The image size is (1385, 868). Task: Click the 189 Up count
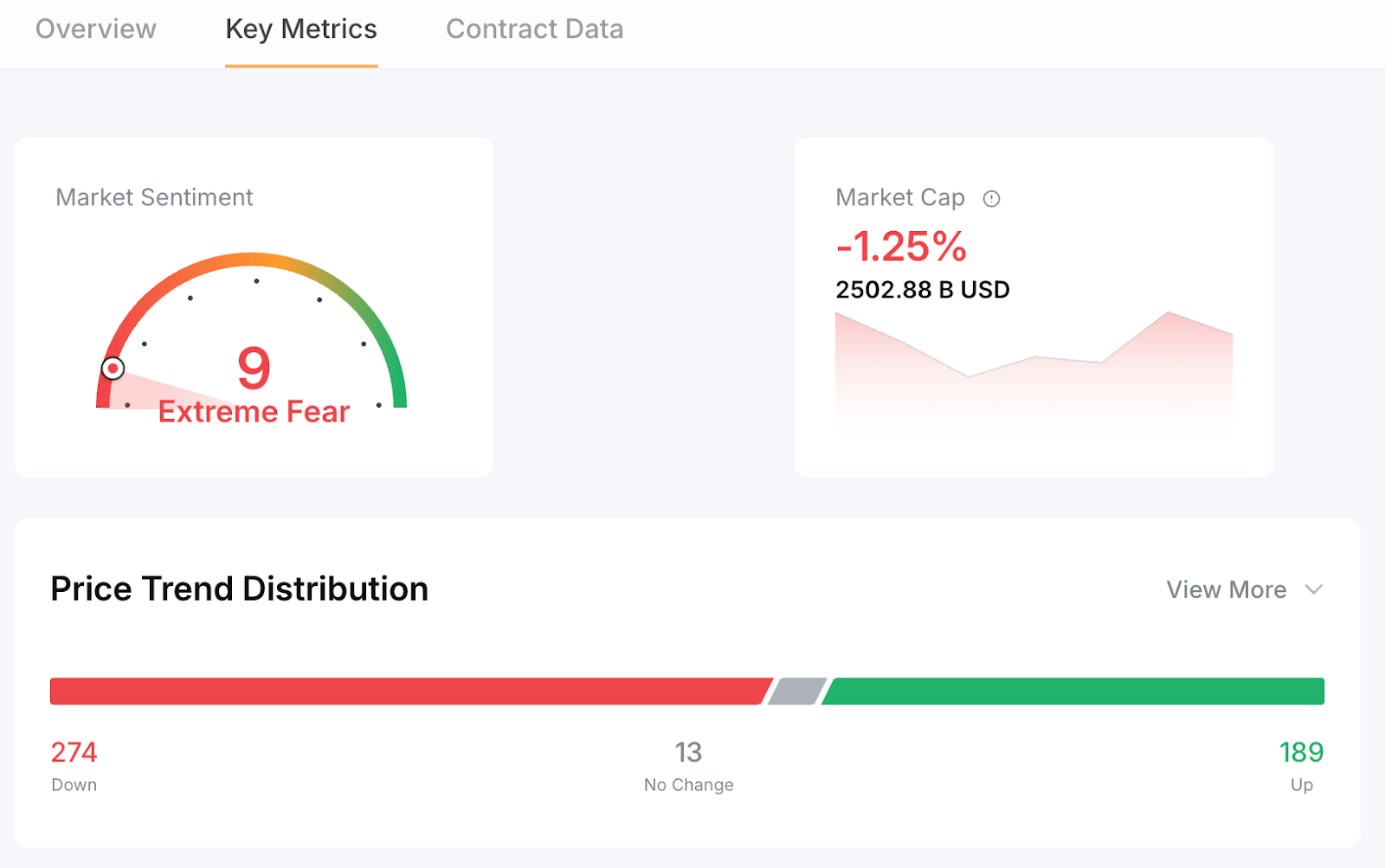click(1301, 752)
